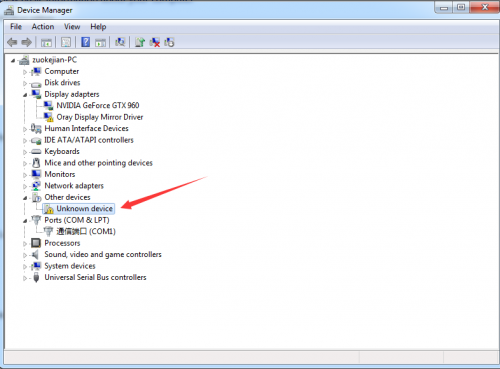Select the Network adapters label
Image resolution: width=500 pixels, height=369 pixels.
tap(74, 186)
